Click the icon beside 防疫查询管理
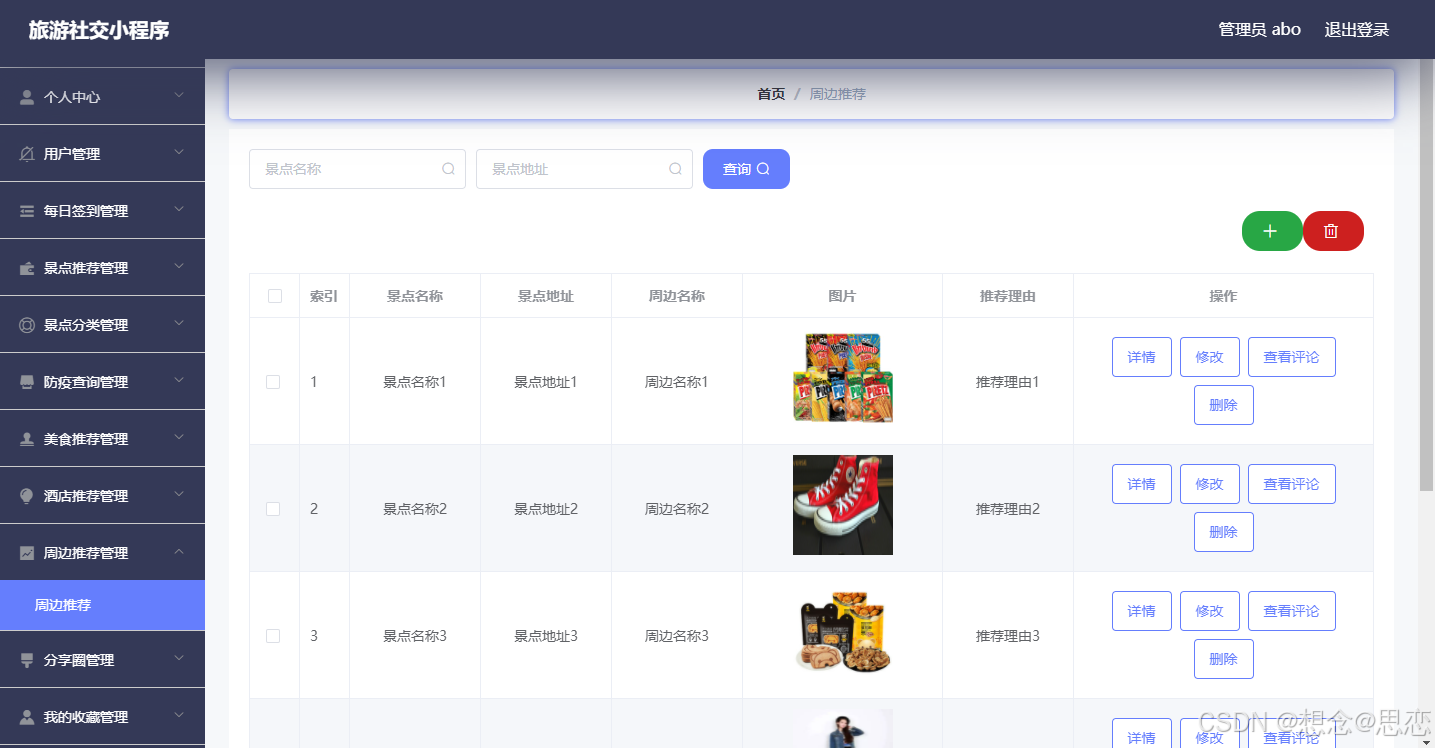 tap(27, 382)
